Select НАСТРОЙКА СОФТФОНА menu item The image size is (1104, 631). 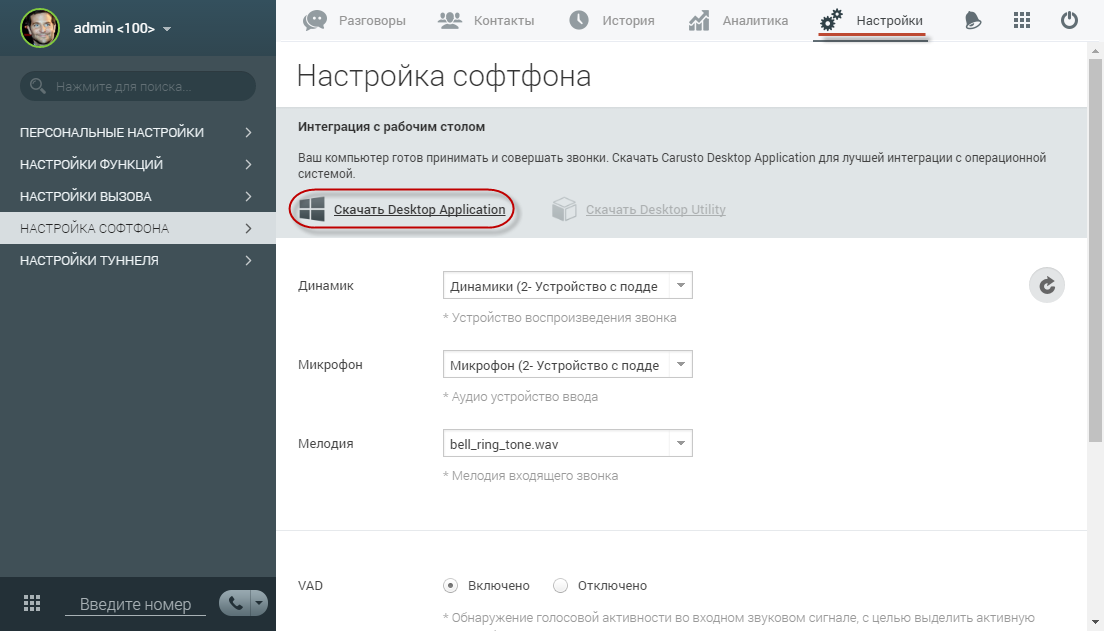138,228
